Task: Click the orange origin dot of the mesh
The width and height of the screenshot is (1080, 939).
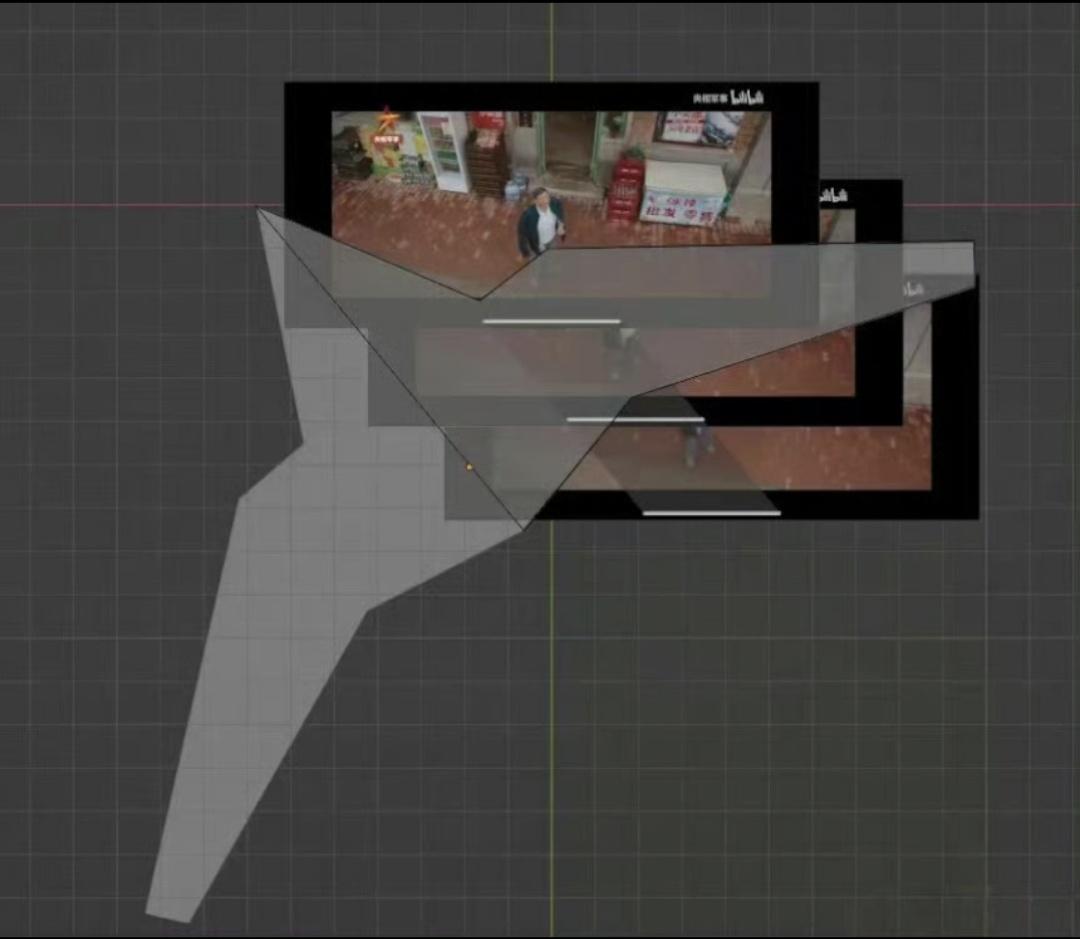Action: tap(470, 467)
